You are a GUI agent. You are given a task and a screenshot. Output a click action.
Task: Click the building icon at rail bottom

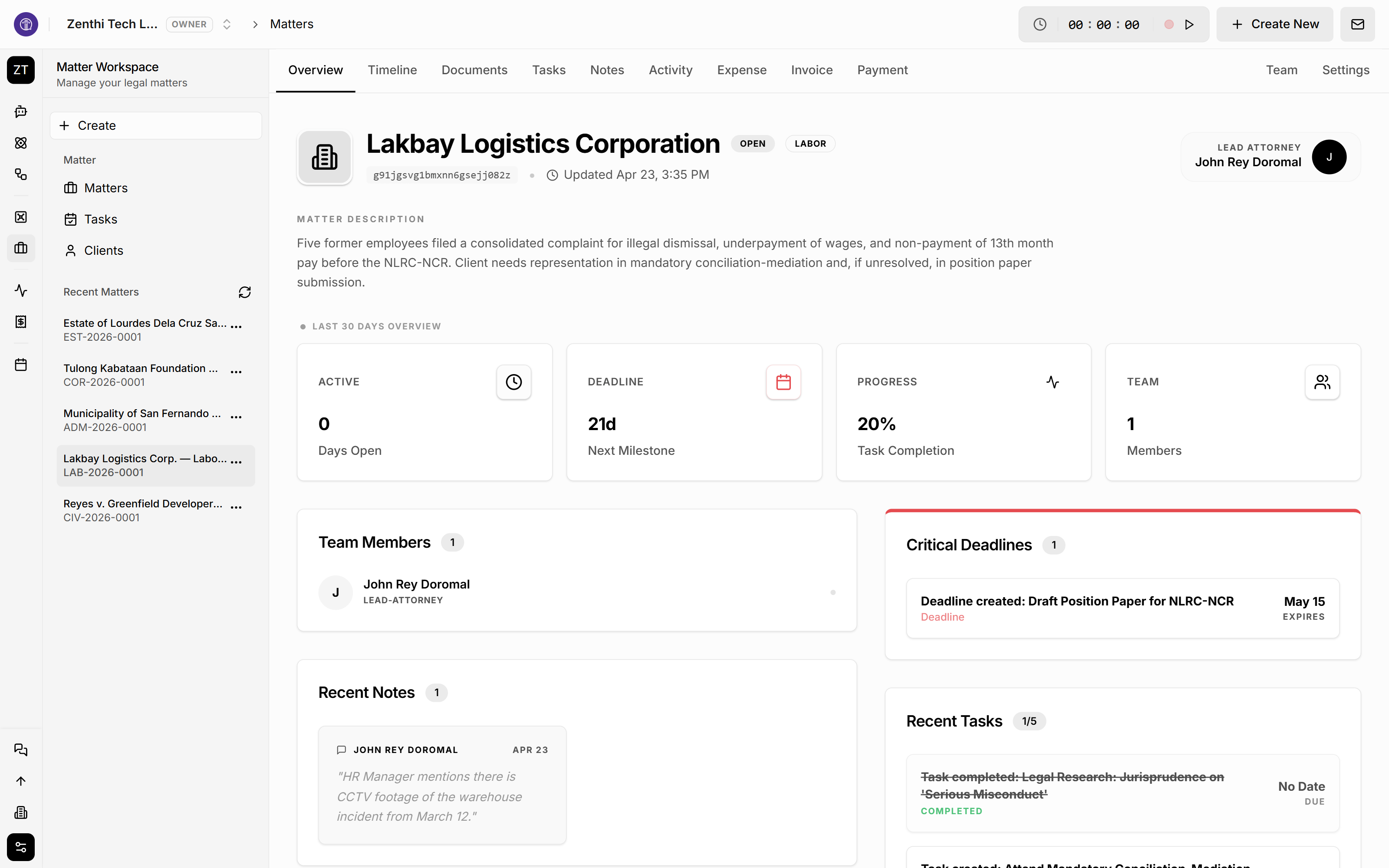coord(21,812)
